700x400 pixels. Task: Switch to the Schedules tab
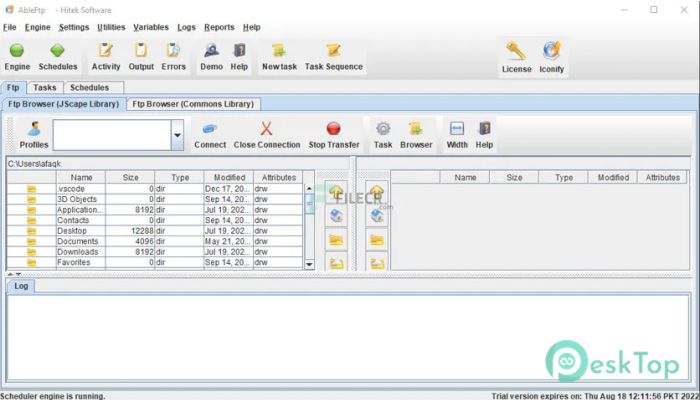[94, 88]
